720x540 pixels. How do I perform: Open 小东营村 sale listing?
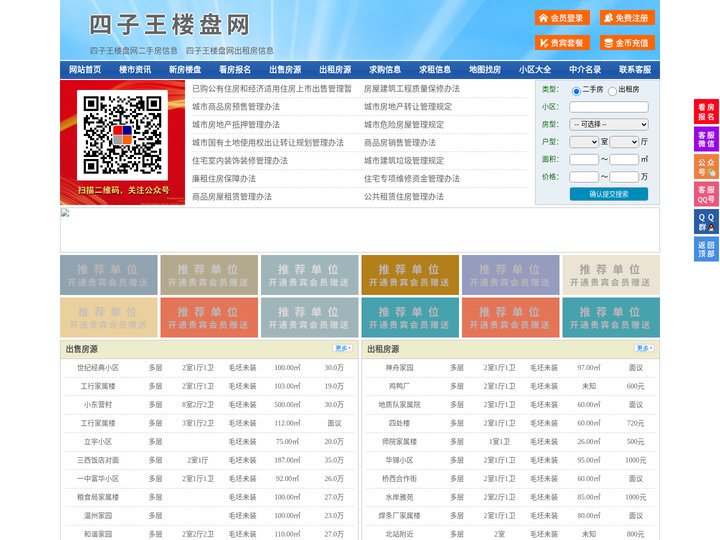(x=98, y=405)
